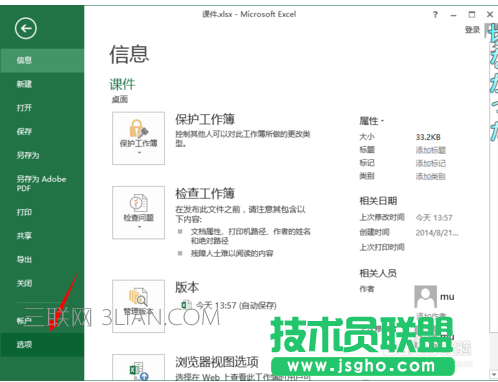Click the 上次打印时间 label

382,247
